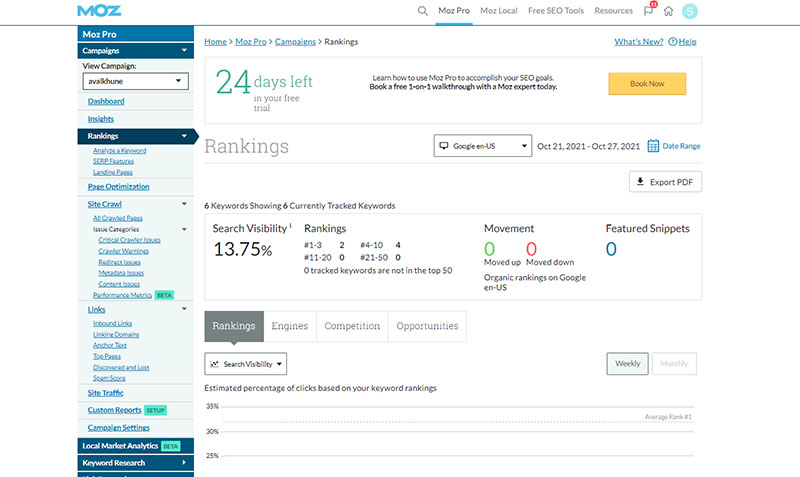Viewport: 800px width, 477px height.
Task: Open Metadata Issues link
Action: tap(121, 273)
